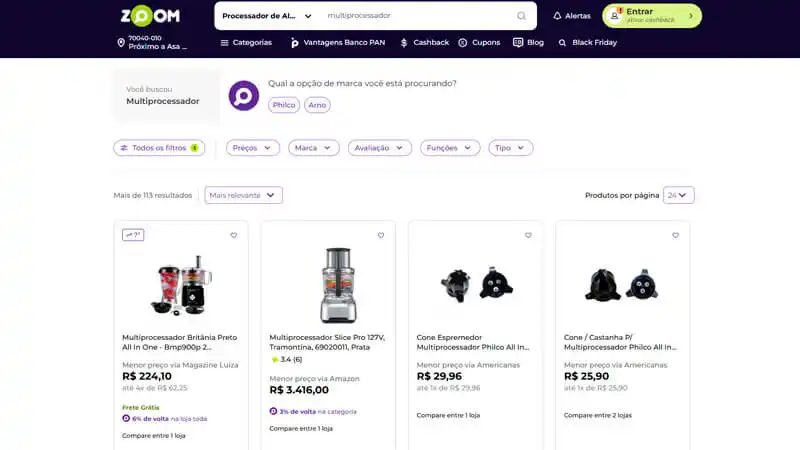800x450 pixels.
Task: Click the location pin icon
Action: click(121, 43)
